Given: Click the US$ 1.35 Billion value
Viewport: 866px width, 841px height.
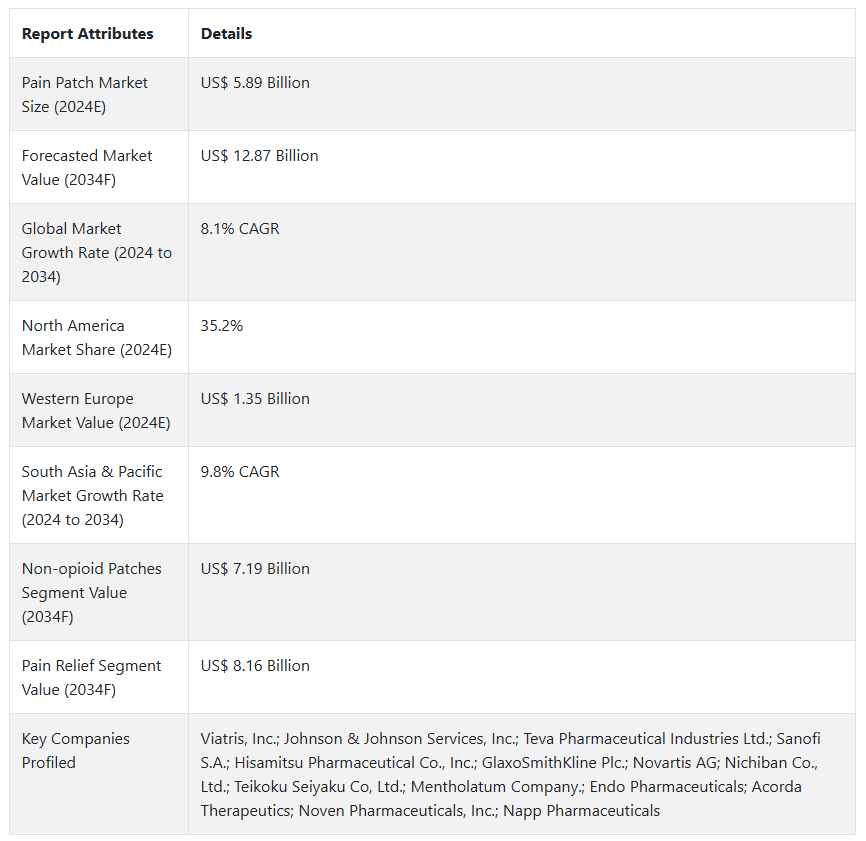Looking at the screenshot, I should (x=255, y=399).
